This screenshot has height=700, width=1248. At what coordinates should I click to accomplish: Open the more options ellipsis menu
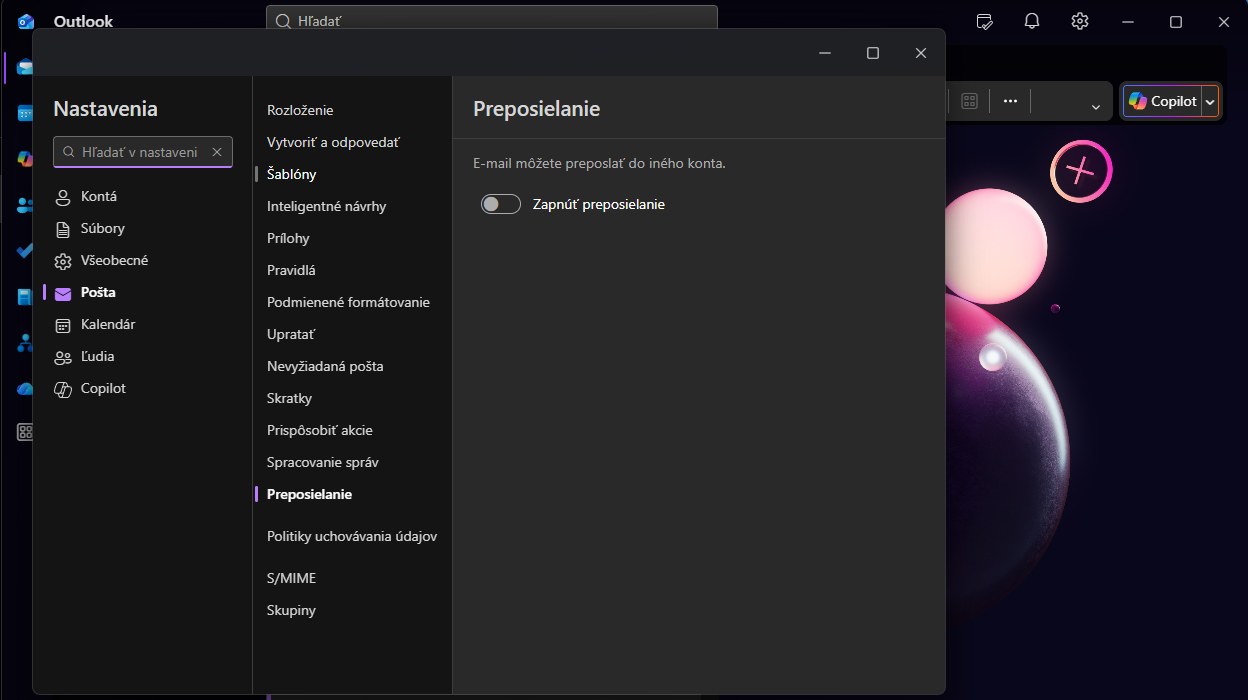pyautogui.click(x=1010, y=101)
